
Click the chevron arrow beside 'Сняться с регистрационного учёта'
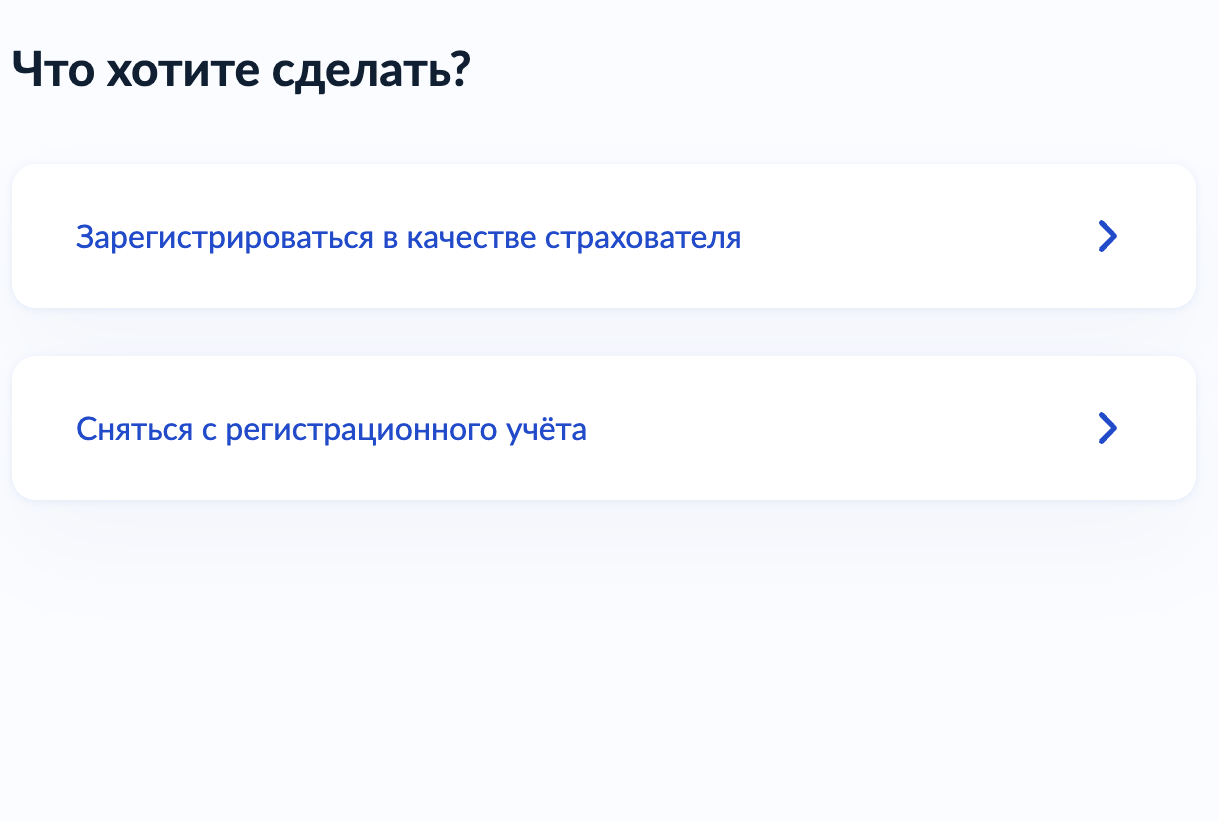(1107, 428)
